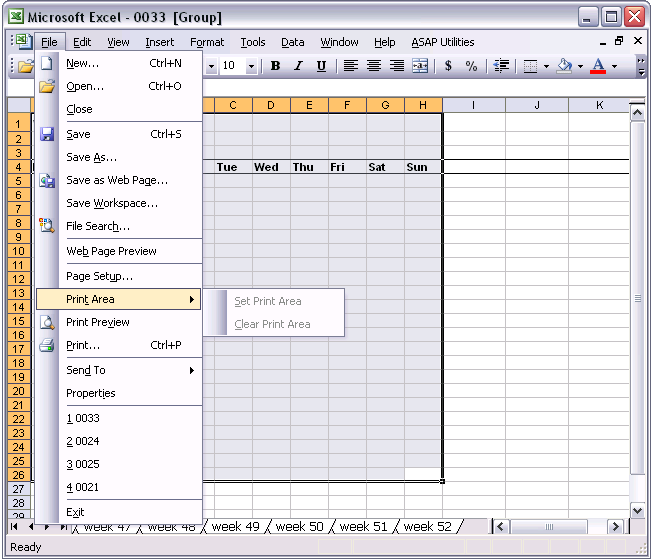This screenshot has width=651, height=559.
Task: Choose Exit from the File menu
Action: (119, 512)
